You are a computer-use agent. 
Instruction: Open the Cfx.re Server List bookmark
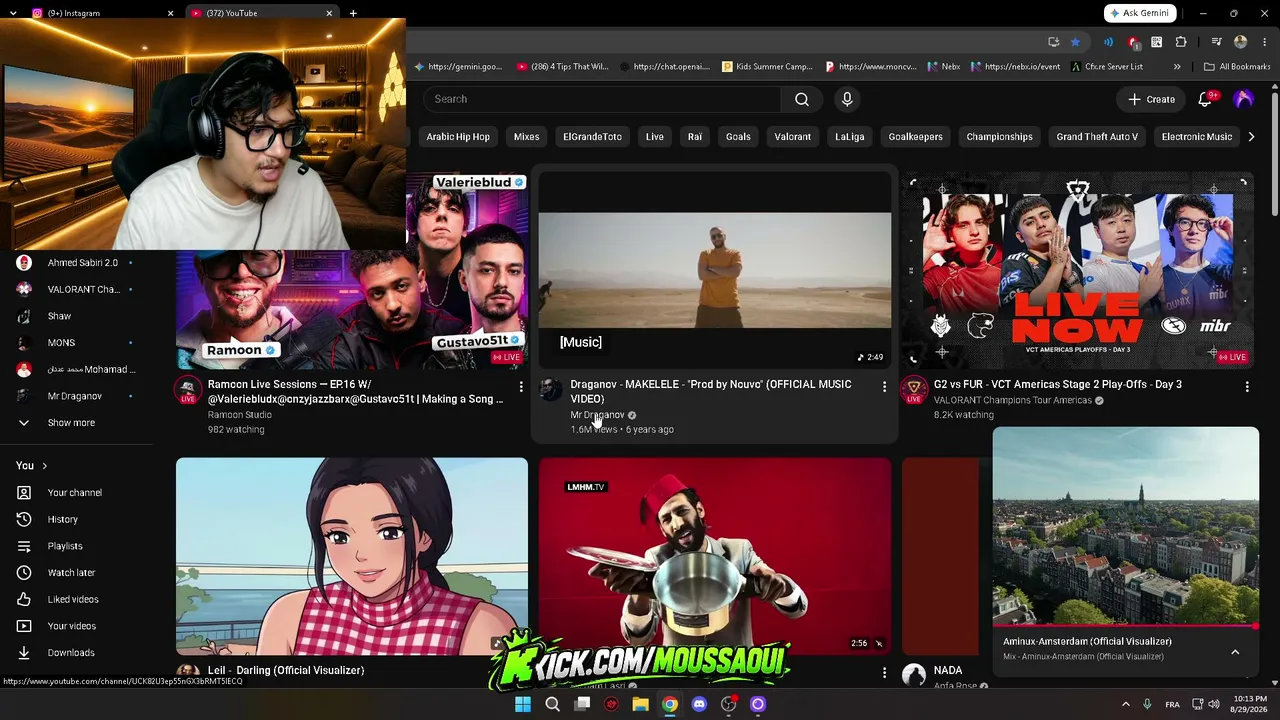point(1107,67)
